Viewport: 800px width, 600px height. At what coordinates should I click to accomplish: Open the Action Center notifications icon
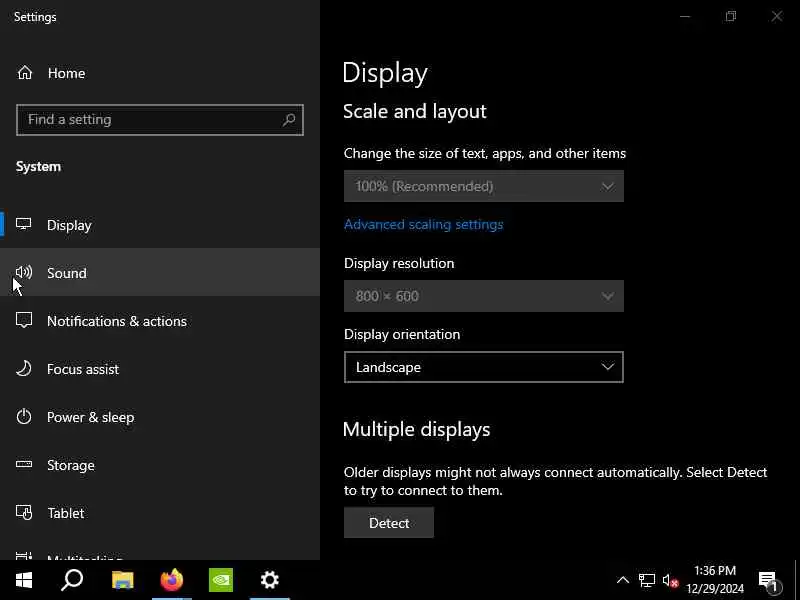click(x=769, y=581)
